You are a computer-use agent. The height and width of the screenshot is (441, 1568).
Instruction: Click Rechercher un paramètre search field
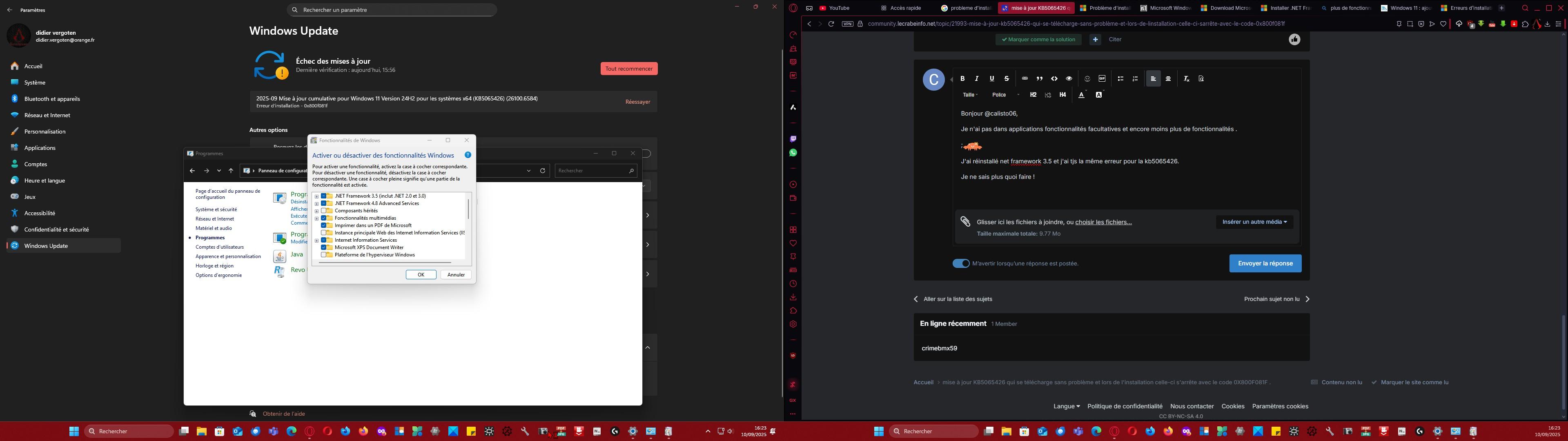[392, 10]
